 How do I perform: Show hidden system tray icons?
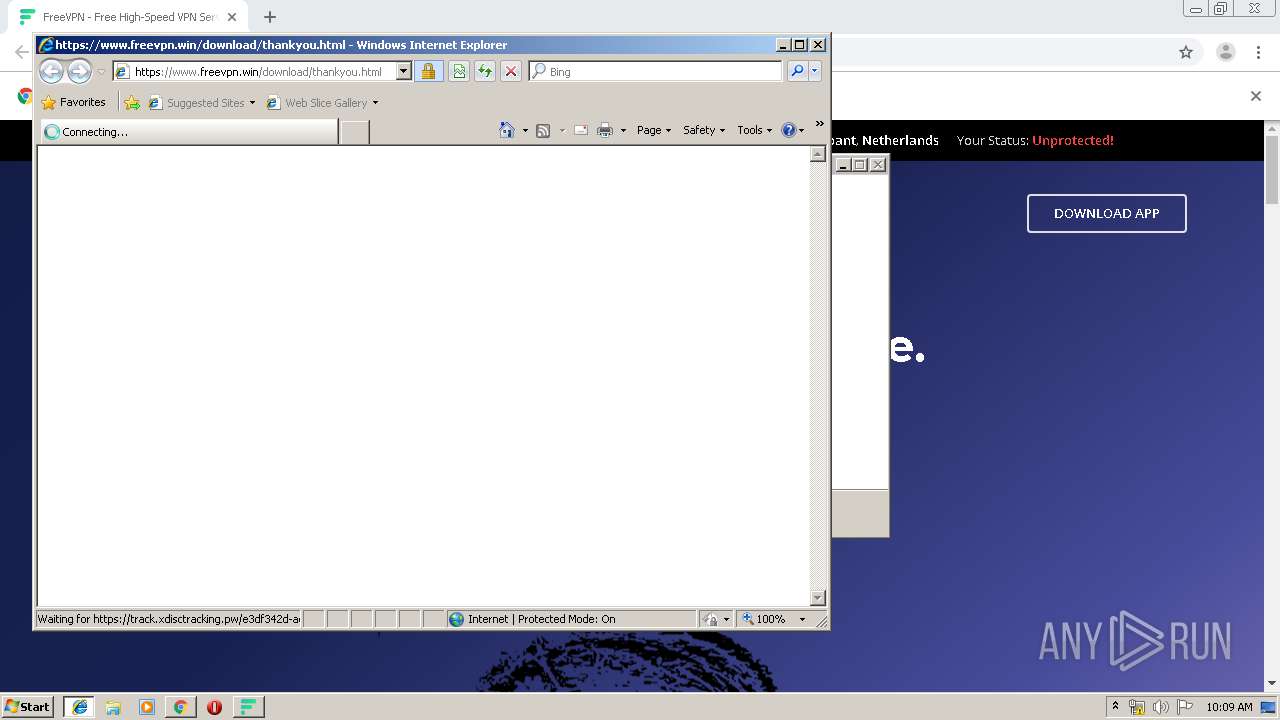pyautogui.click(x=1115, y=706)
